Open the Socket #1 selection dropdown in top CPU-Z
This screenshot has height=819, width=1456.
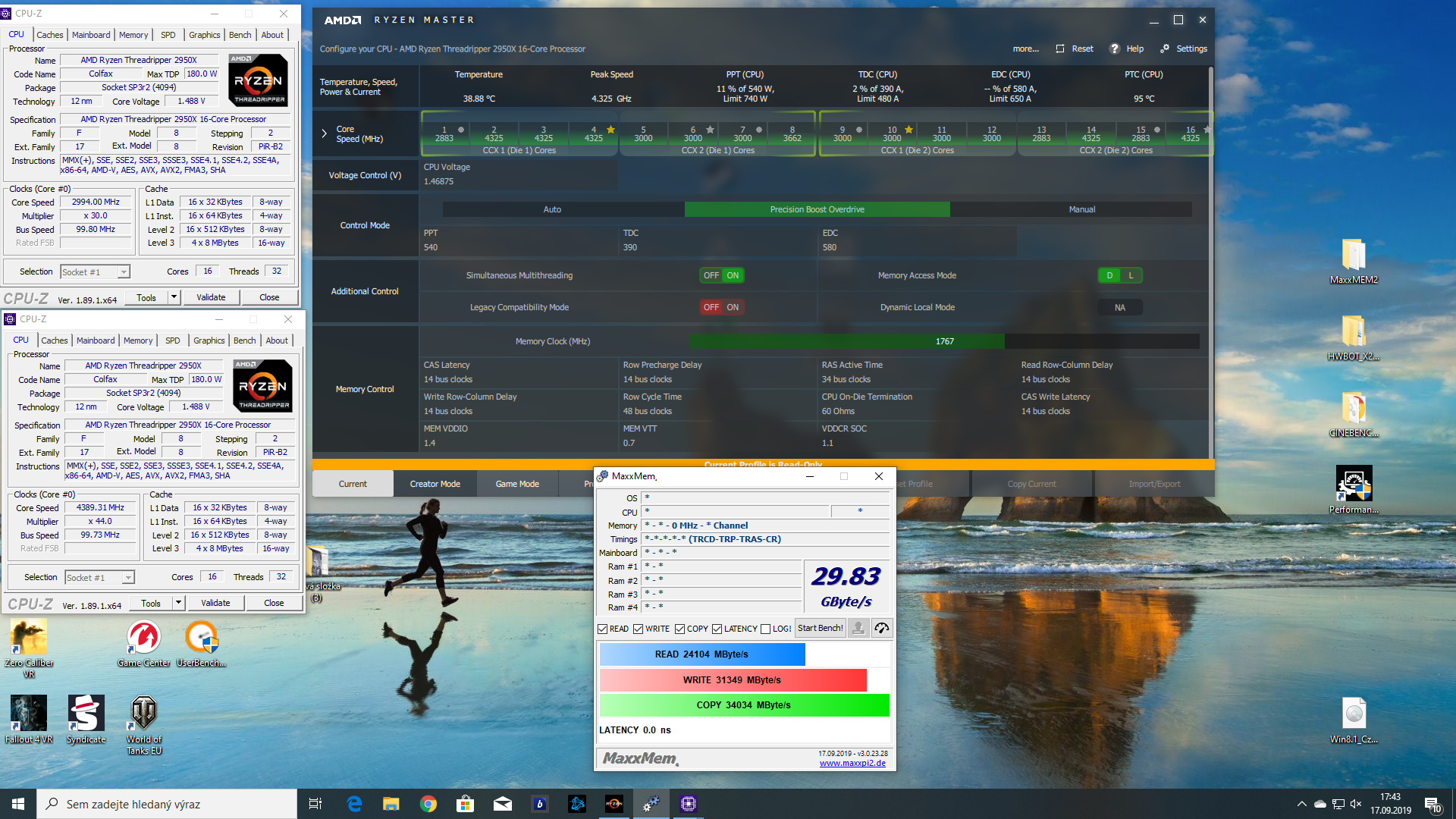pyautogui.click(x=124, y=271)
